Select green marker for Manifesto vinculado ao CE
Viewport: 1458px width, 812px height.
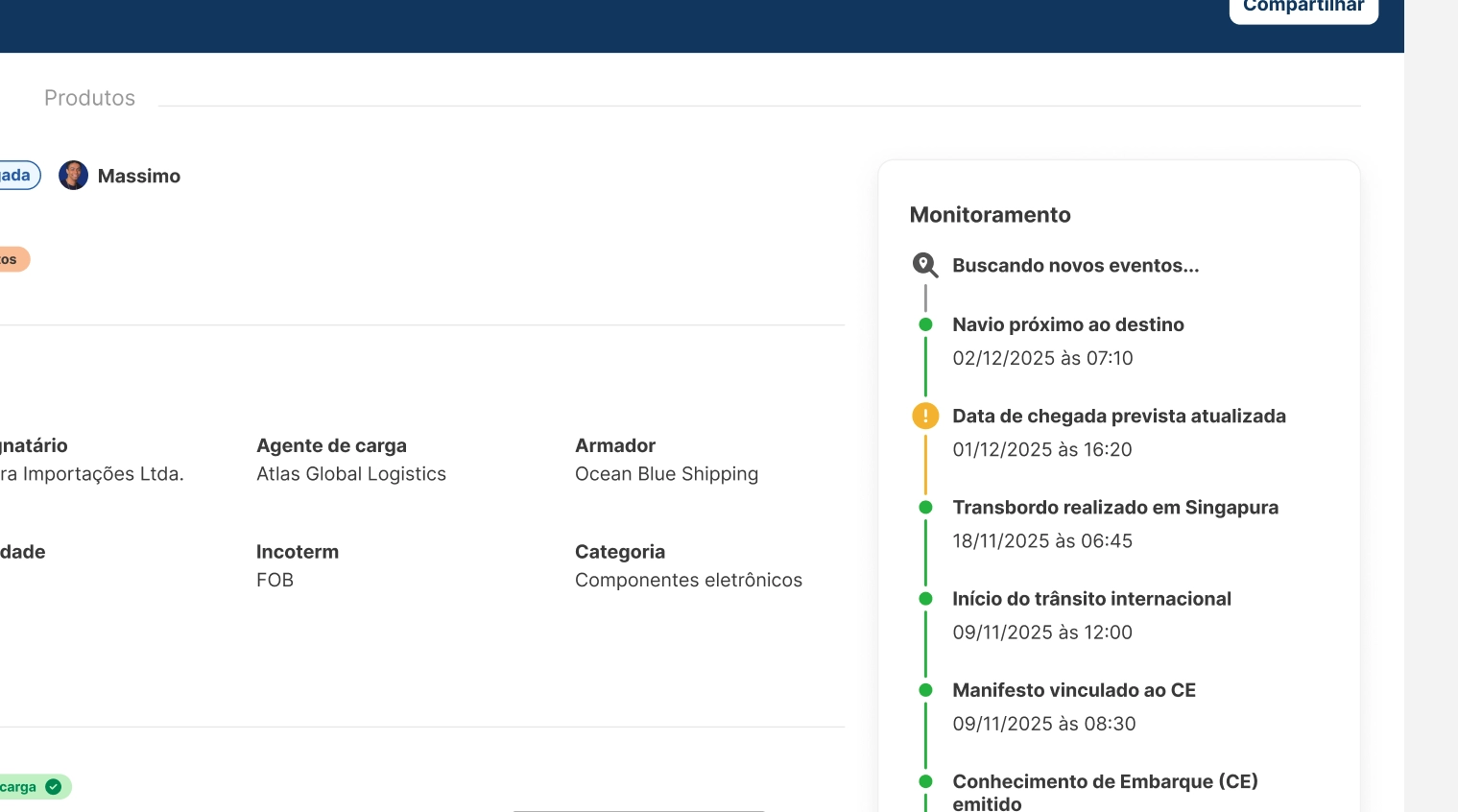click(x=925, y=690)
